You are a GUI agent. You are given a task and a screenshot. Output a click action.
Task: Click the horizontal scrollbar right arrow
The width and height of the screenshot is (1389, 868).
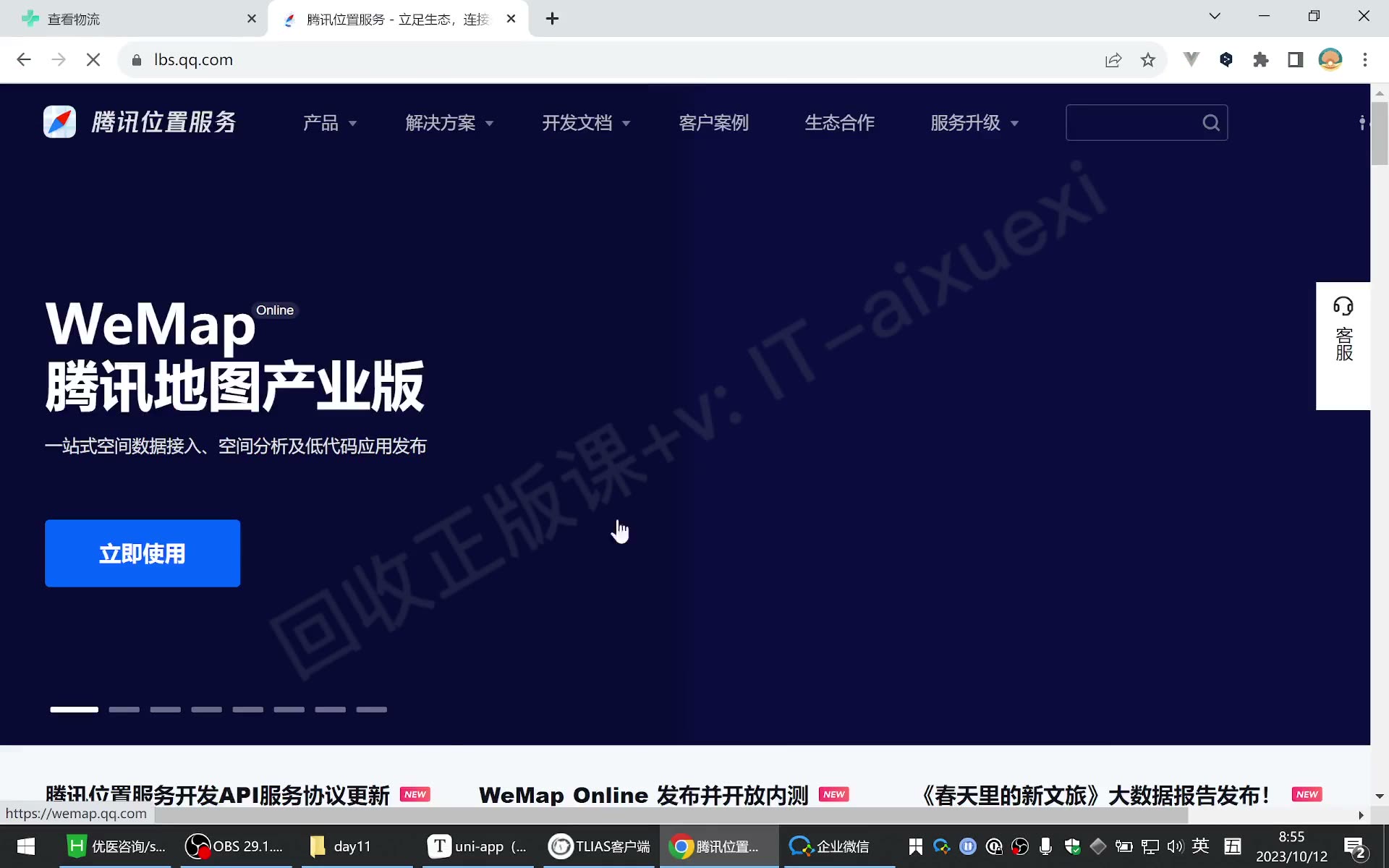click(x=1361, y=815)
